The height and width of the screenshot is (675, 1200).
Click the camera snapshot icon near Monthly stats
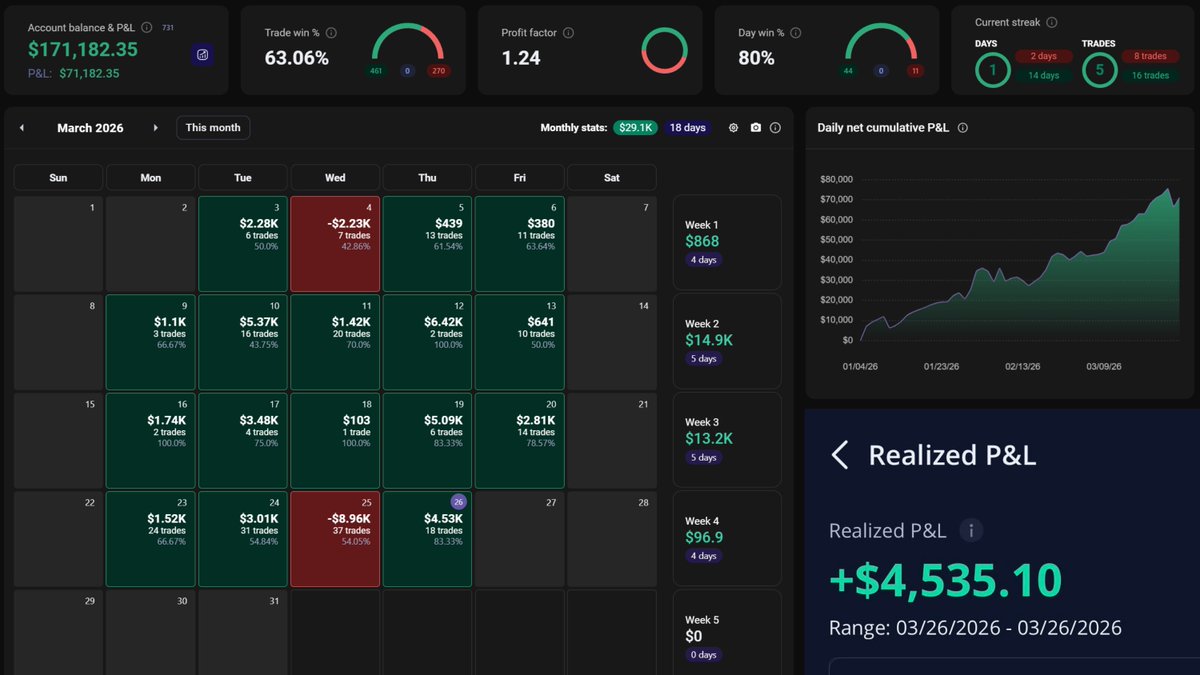tap(756, 128)
